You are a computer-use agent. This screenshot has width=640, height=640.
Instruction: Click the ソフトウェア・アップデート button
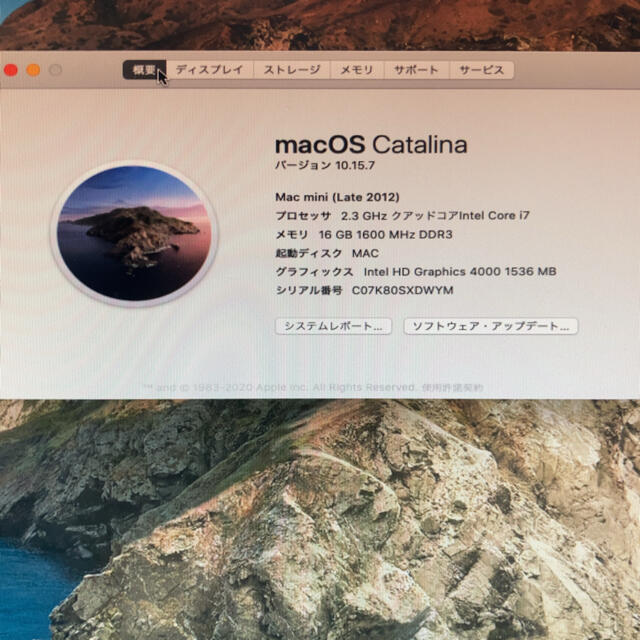point(491,326)
